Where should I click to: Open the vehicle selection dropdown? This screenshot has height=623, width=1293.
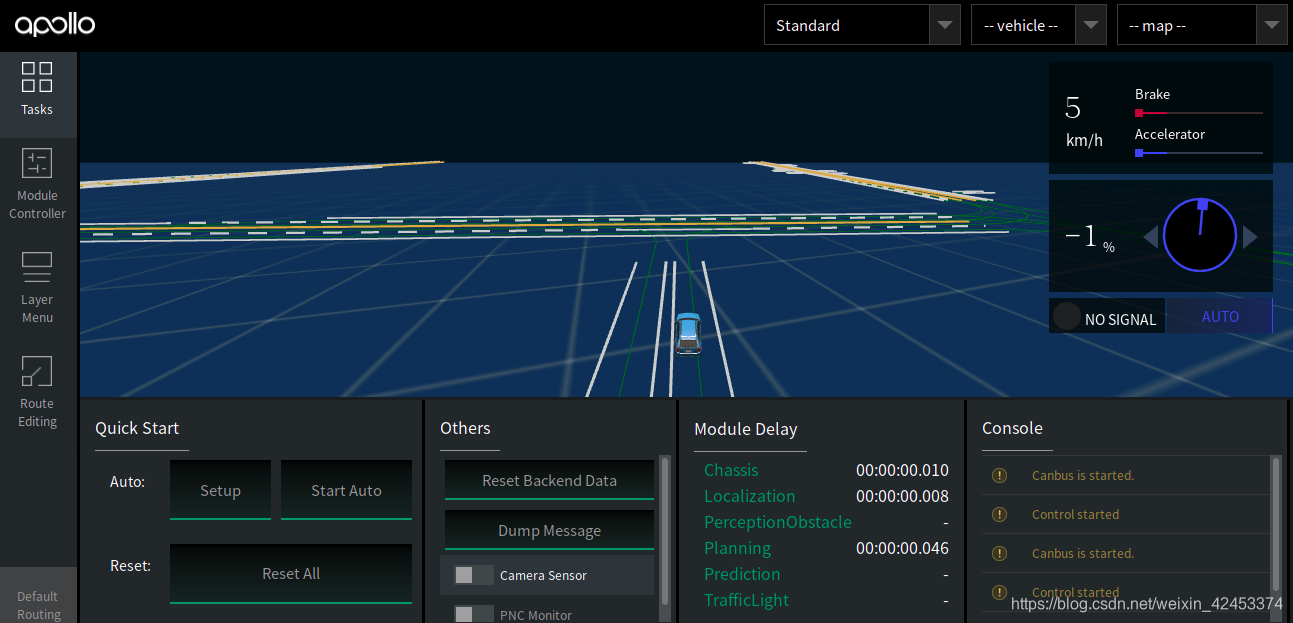[1038, 25]
